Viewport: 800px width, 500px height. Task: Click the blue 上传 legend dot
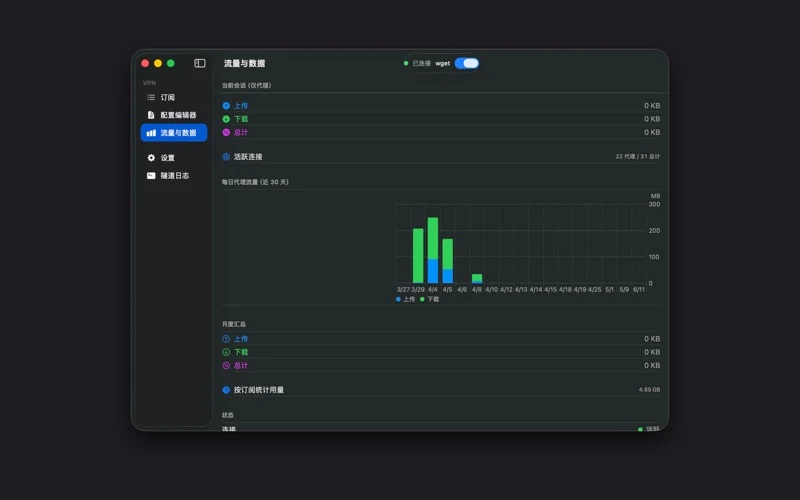point(398,299)
